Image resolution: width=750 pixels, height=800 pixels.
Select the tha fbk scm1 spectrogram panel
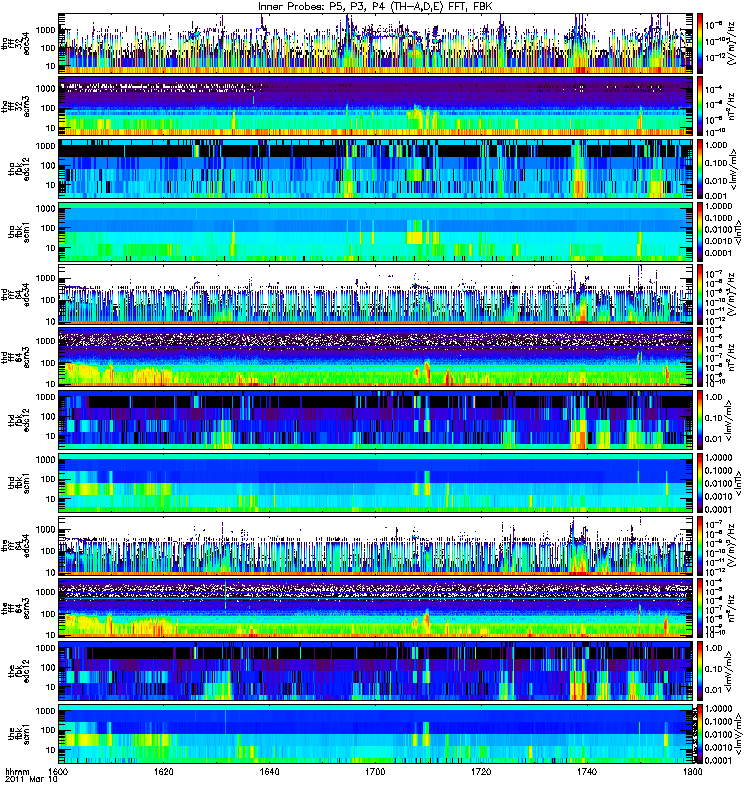click(376, 232)
